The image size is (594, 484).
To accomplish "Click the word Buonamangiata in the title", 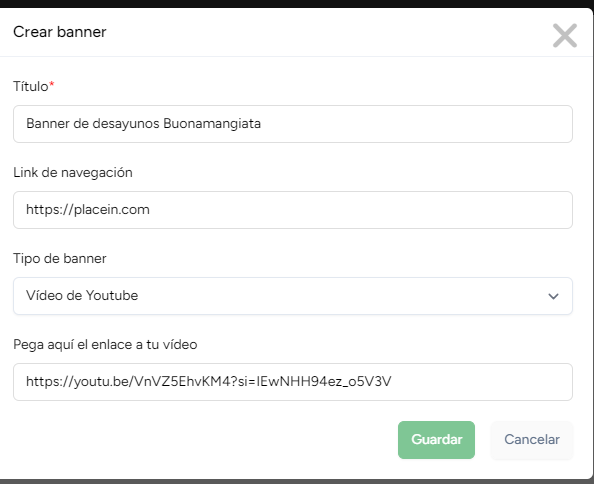I will (212, 123).
